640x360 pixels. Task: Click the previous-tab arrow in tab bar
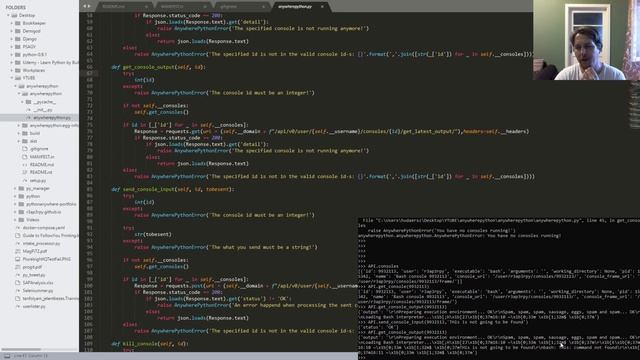84,6
